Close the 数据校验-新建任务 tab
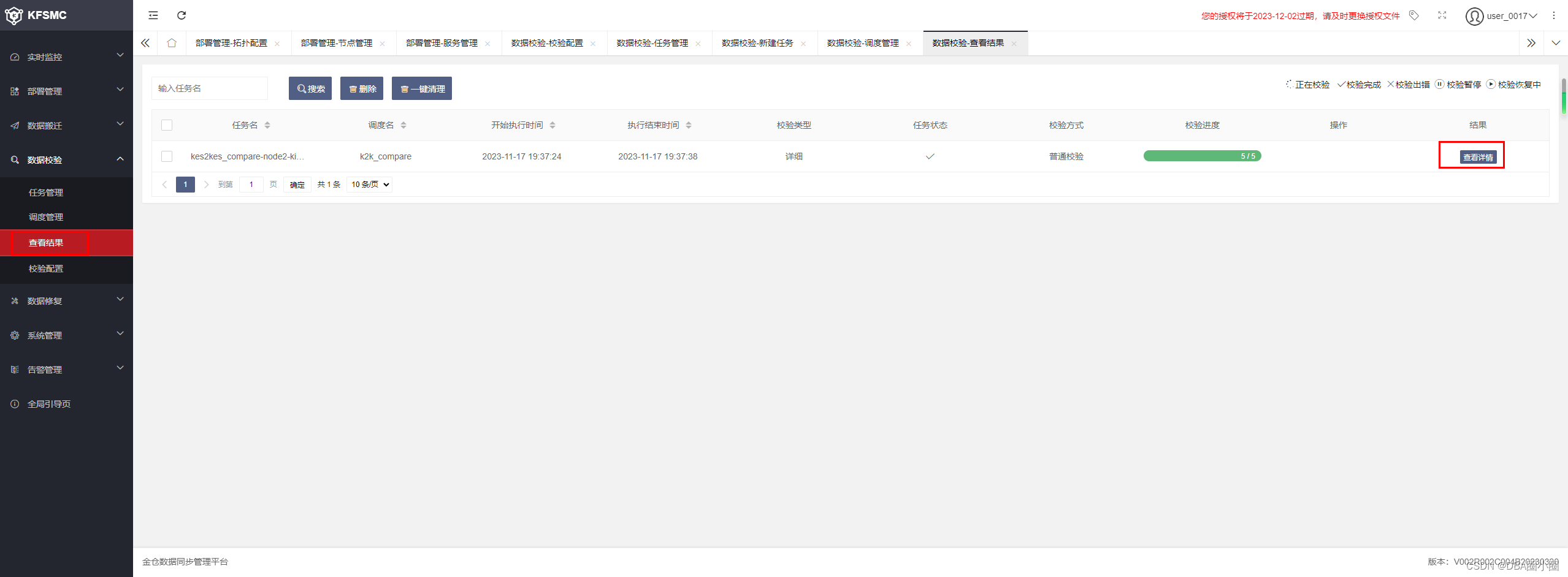1568x577 pixels. click(803, 44)
